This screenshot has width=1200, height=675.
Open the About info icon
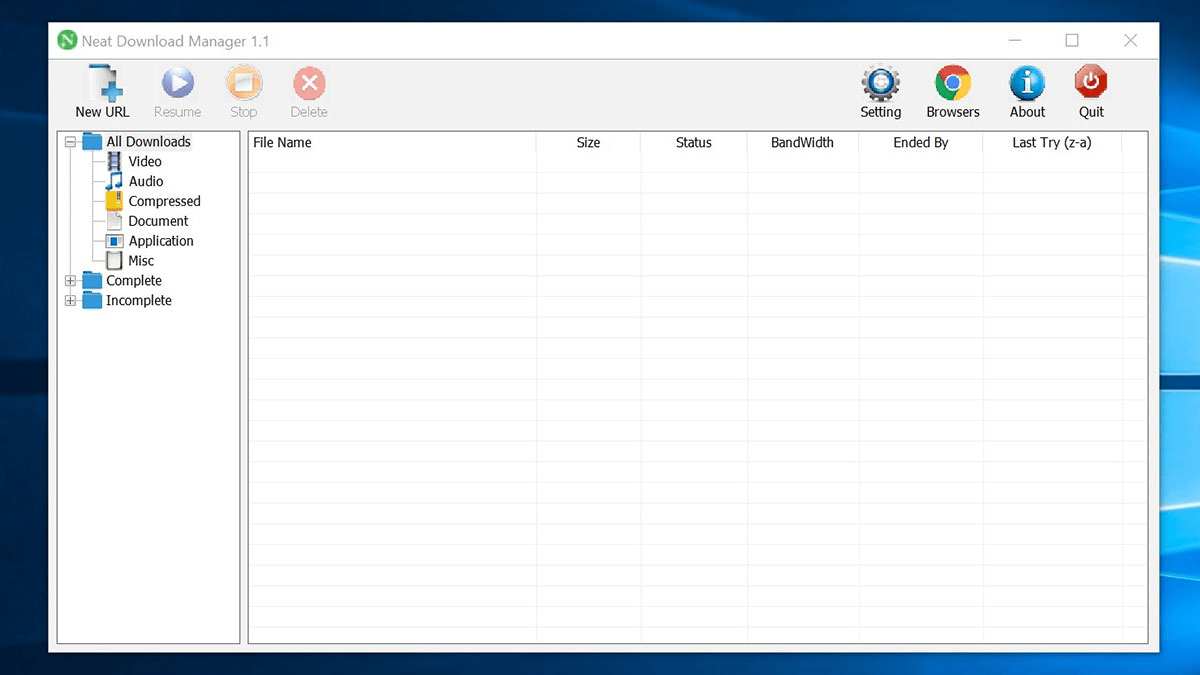1027,84
